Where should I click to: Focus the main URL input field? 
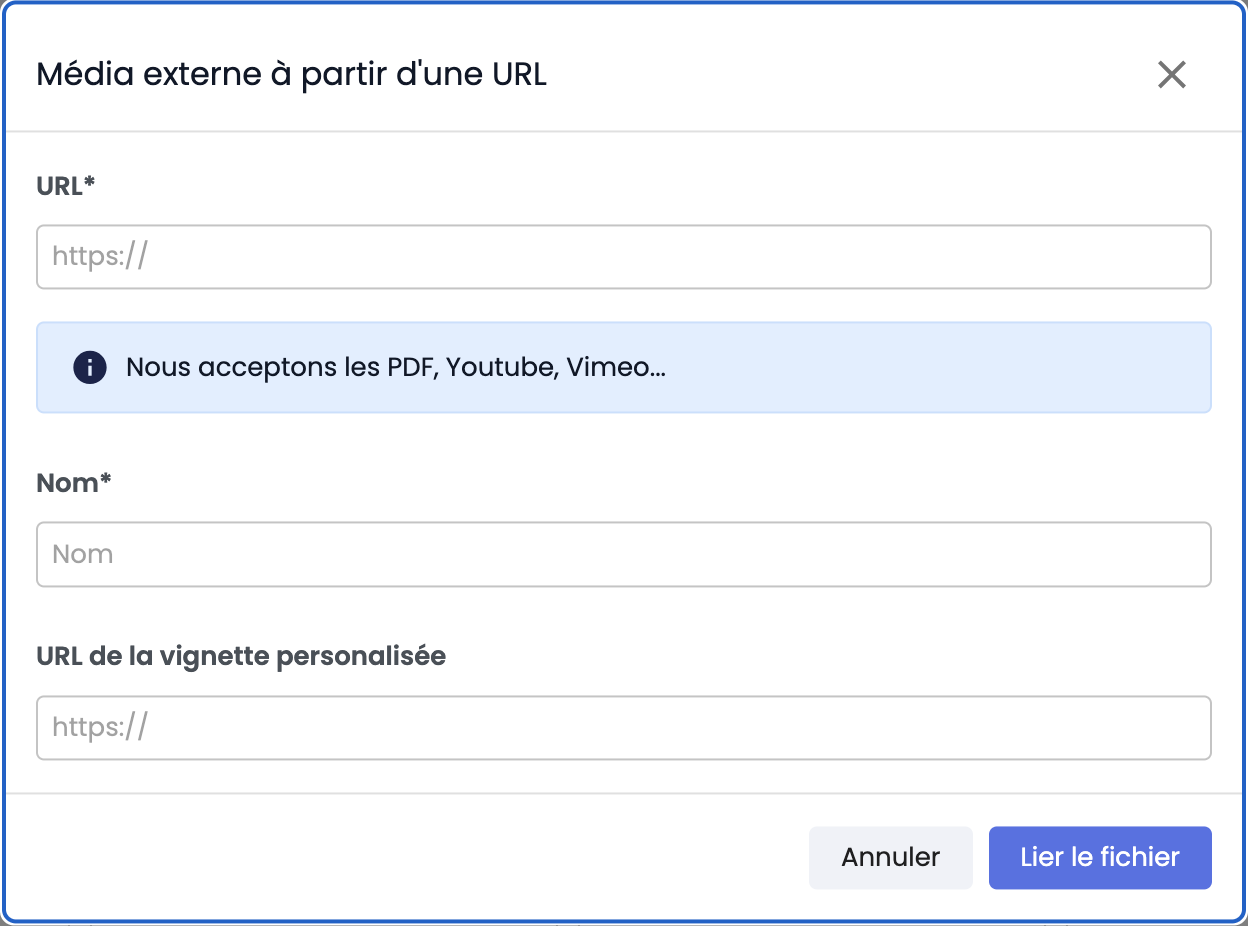(624, 257)
